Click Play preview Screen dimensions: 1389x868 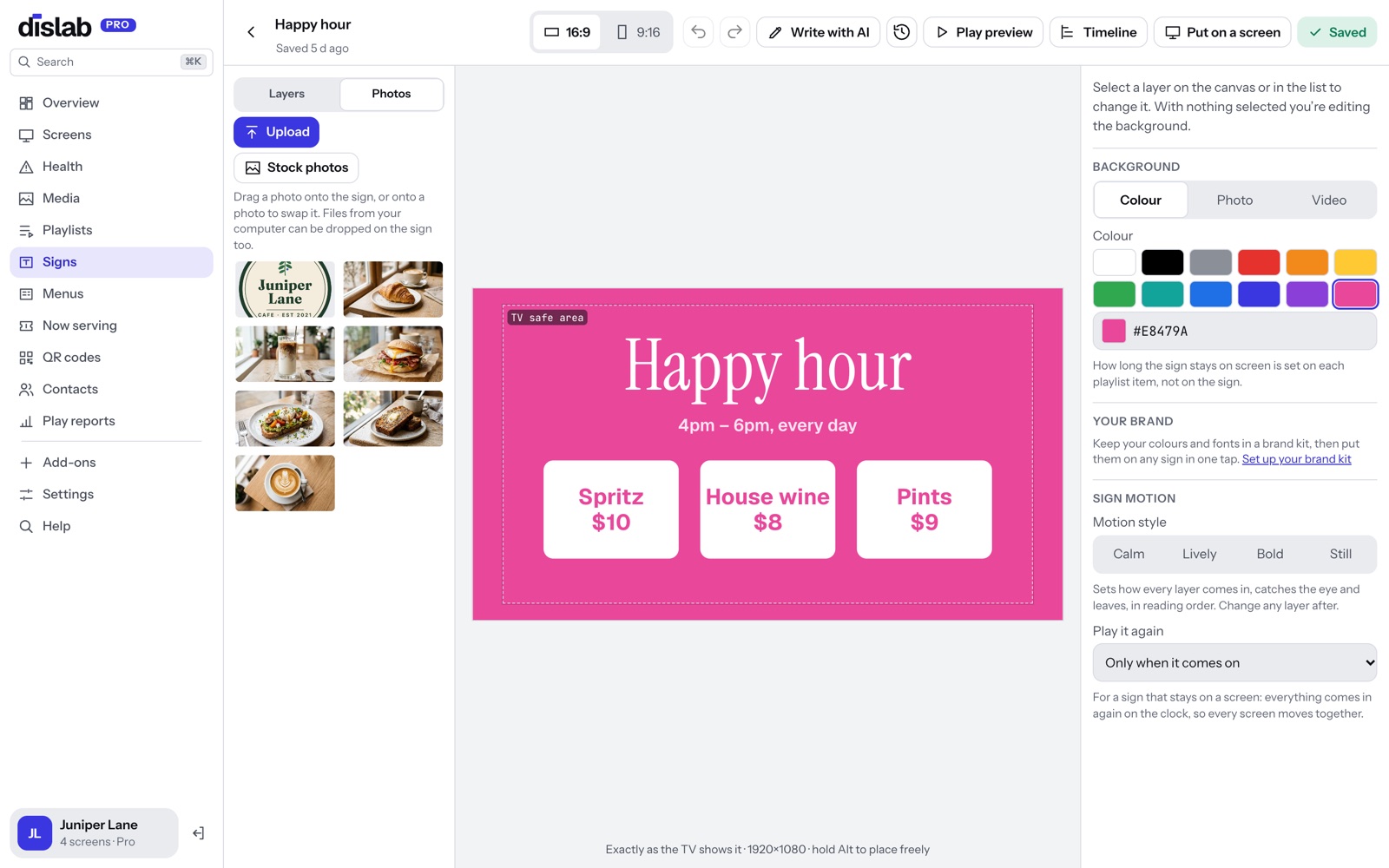point(983,32)
